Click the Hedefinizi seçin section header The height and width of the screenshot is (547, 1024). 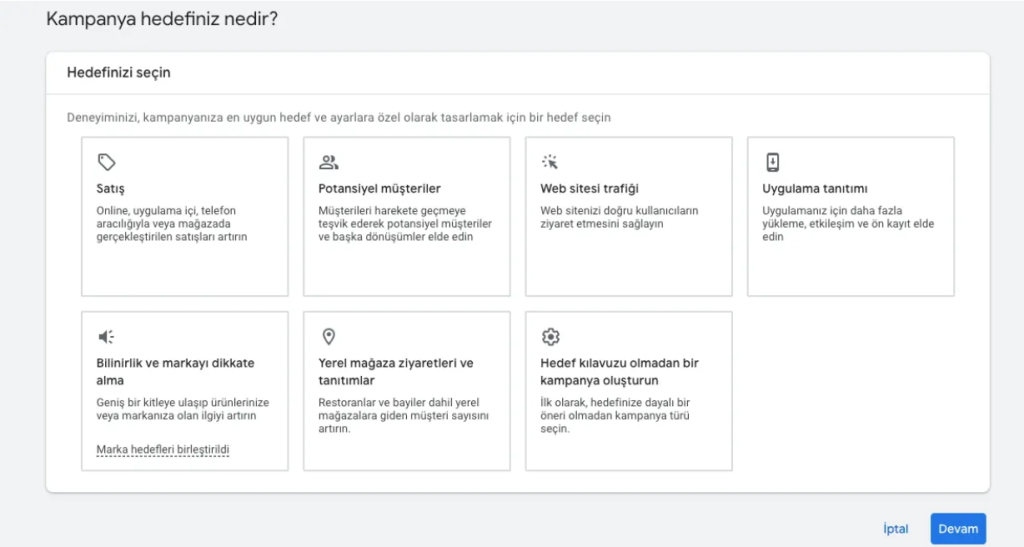coord(118,73)
